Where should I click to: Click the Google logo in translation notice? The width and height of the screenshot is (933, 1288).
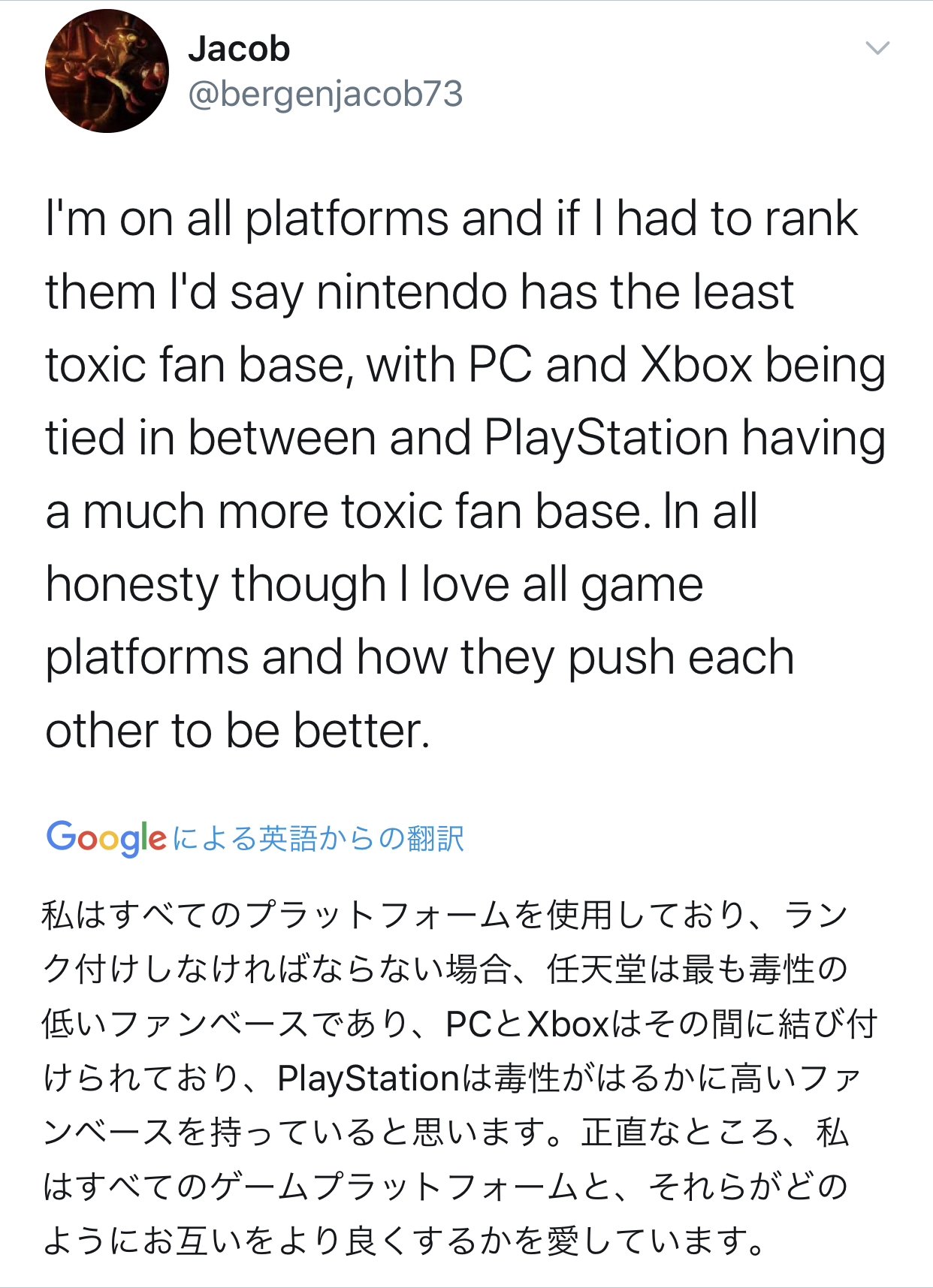(106, 838)
